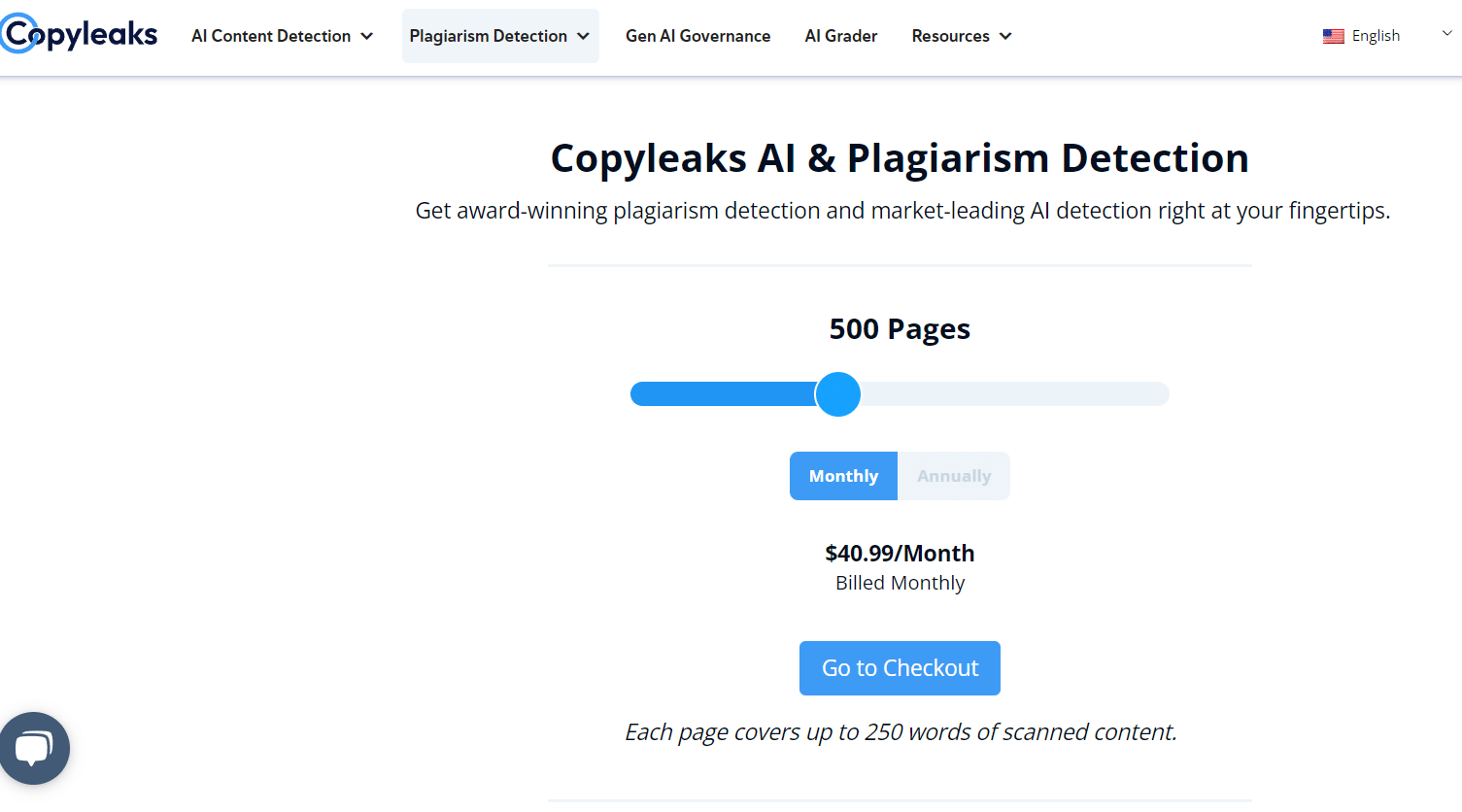1462x812 pixels.
Task: Open AI Grader page
Action: click(841, 36)
